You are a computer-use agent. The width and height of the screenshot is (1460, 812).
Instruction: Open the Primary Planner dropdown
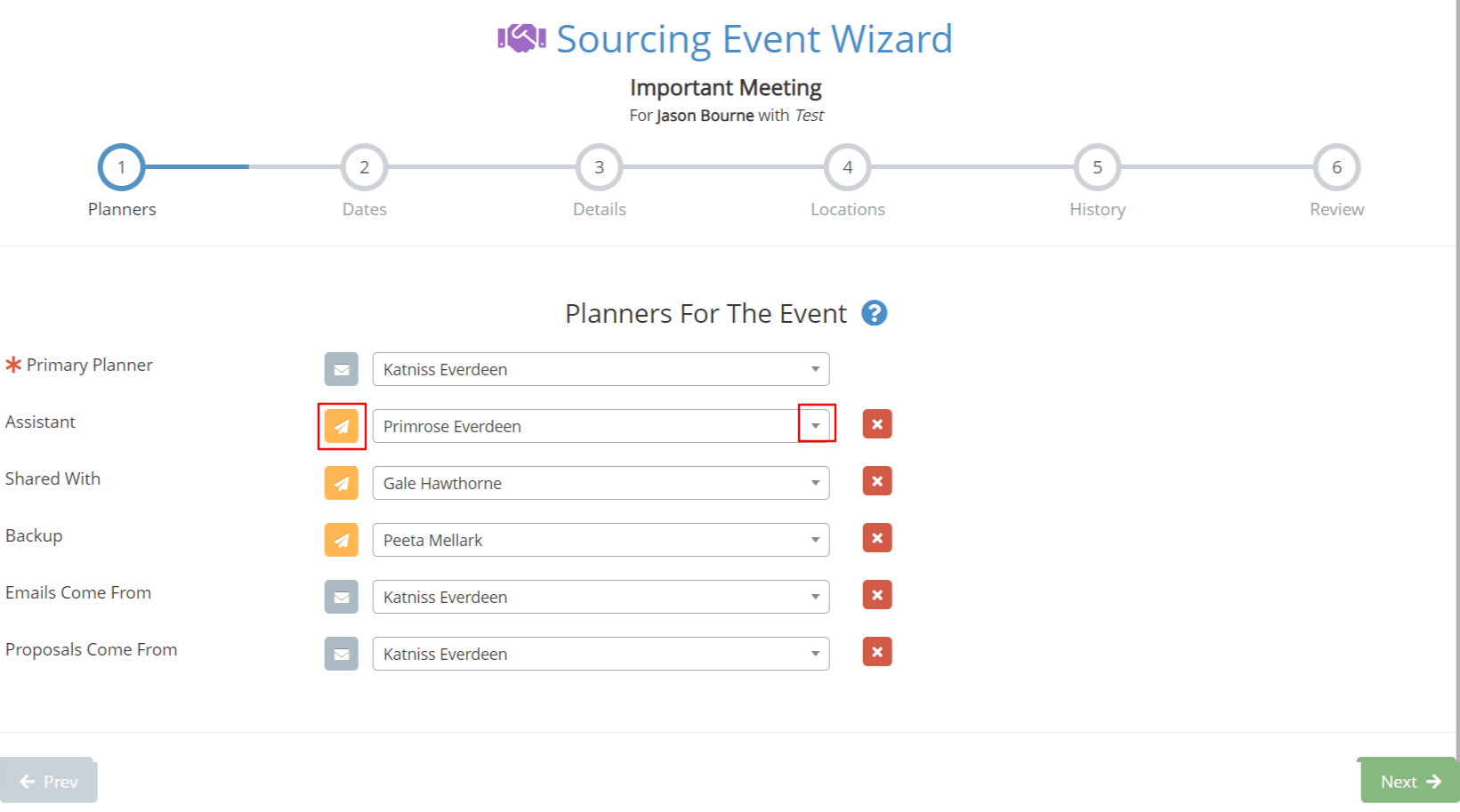(x=814, y=369)
